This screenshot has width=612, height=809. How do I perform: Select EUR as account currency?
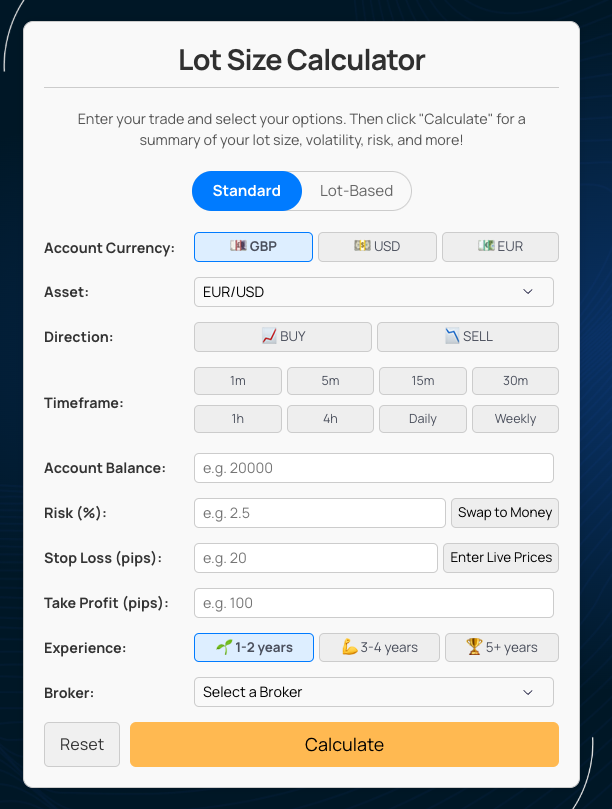(501, 247)
